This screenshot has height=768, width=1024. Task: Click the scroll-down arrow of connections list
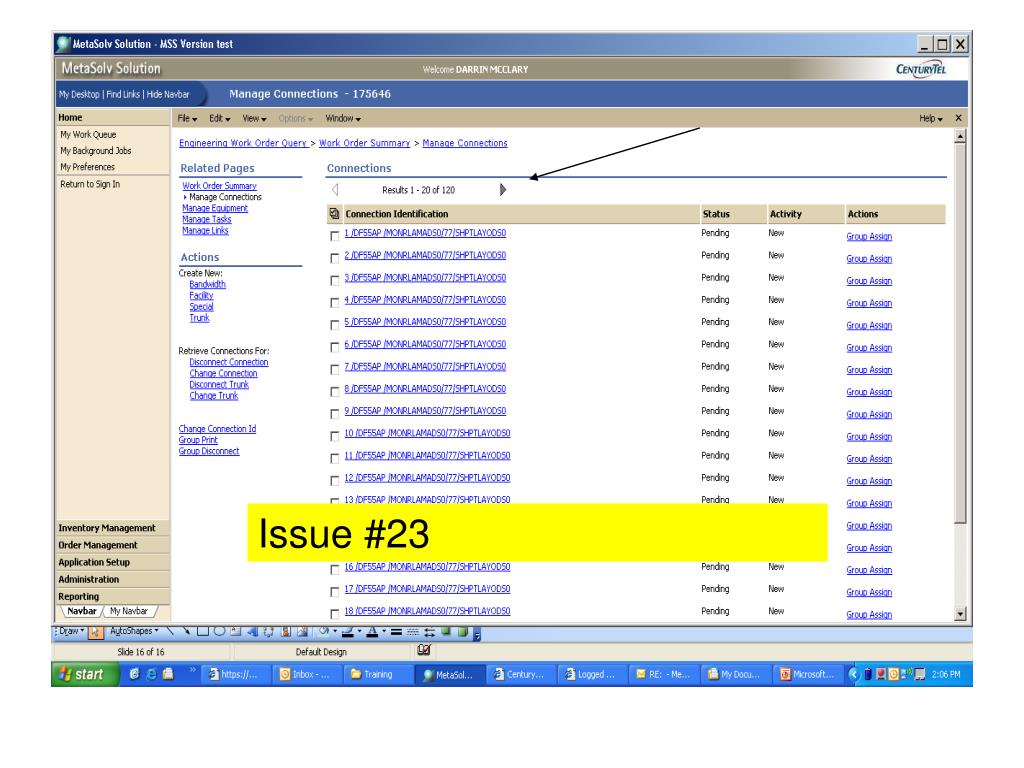click(960, 614)
